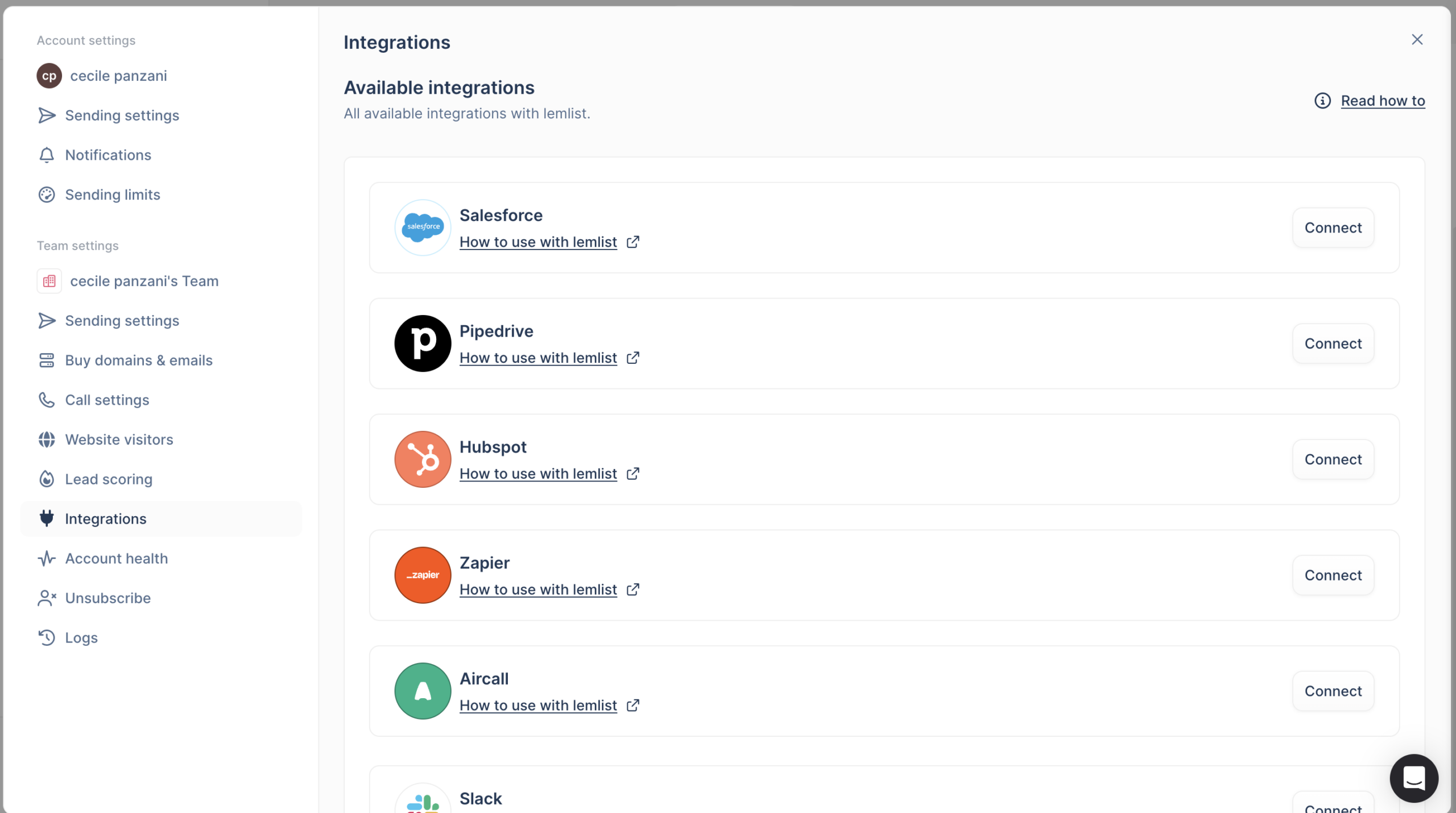Image resolution: width=1456 pixels, height=813 pixels.
Task: Open the support chat bubble
Action: click(x=1414, y=778)
